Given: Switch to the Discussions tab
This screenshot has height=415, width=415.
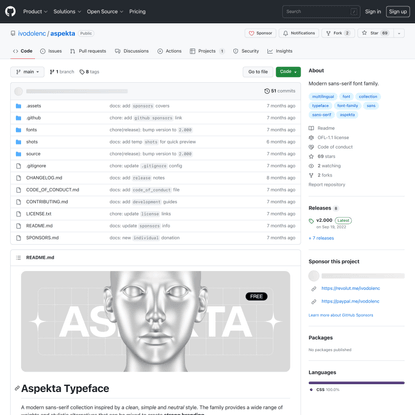Looking at the screenshot, I should pyautogui.click(x=132, y=51).
